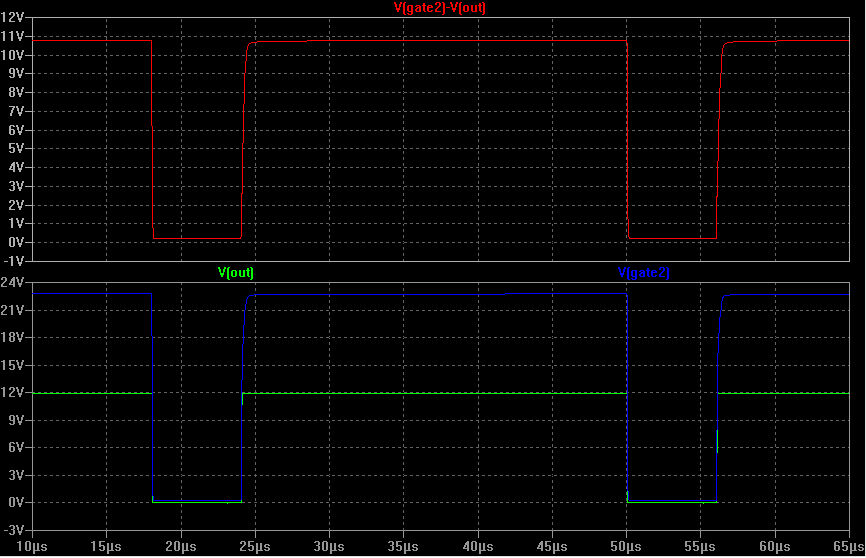Click the 15V axis label
866x558 pixels.
pos(12,365)
